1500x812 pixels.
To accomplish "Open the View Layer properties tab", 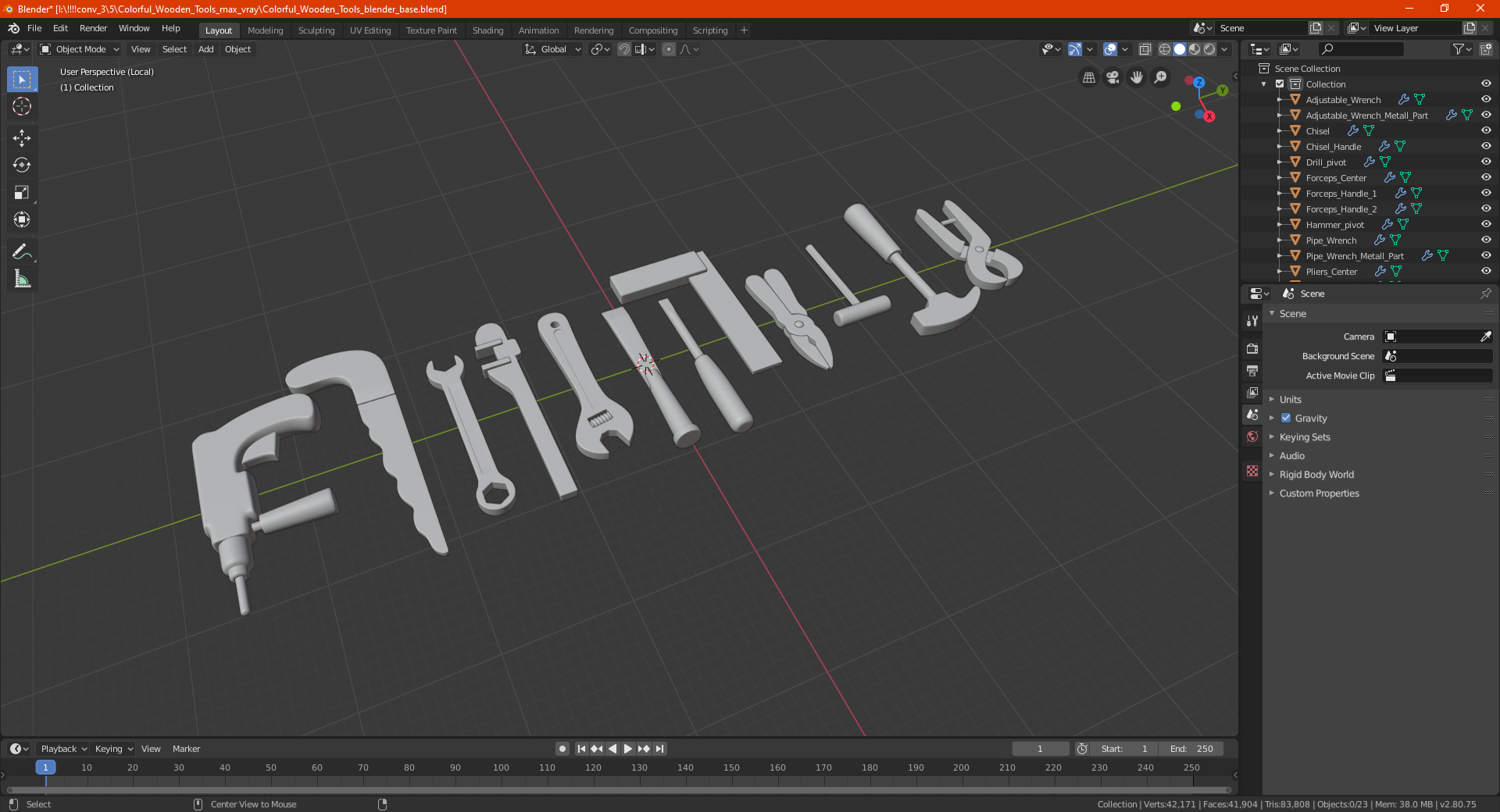I will 1252,392.
